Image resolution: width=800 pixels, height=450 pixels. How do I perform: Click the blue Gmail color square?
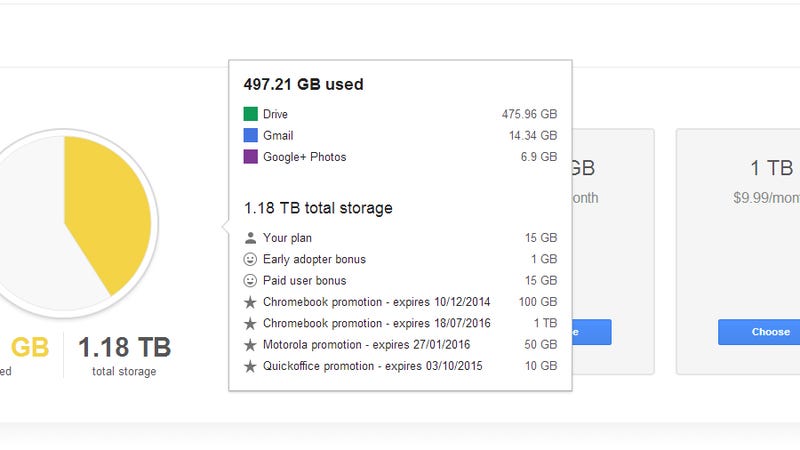tap(251, 135)
